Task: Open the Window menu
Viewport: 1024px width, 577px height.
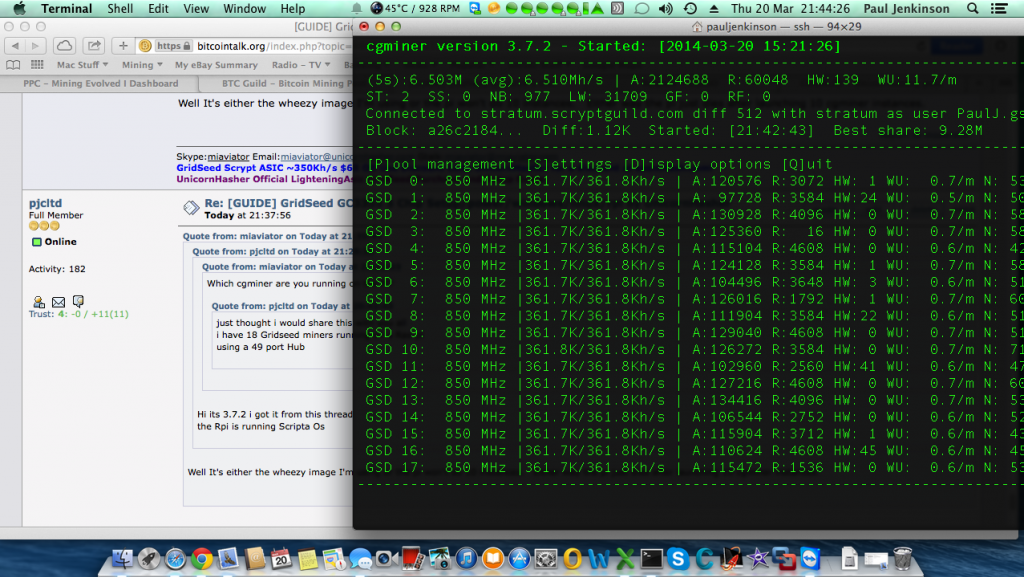Action: coord(244,8)
